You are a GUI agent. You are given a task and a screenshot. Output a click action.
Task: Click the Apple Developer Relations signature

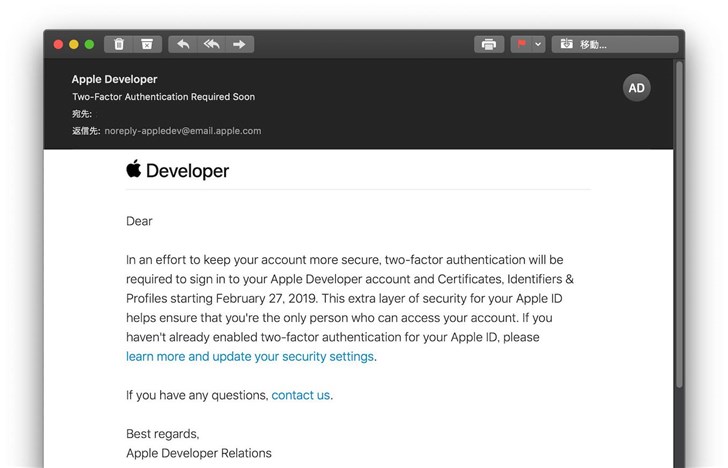[x=199, y=453]
